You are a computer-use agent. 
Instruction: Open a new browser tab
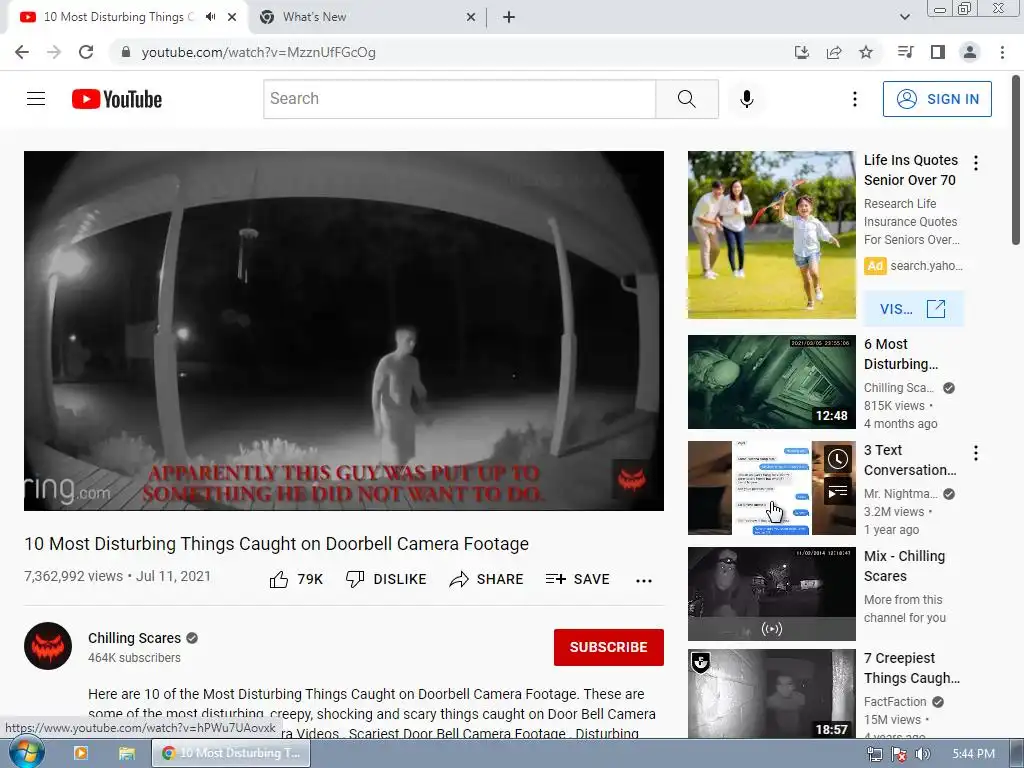click(x=509, y=17)
